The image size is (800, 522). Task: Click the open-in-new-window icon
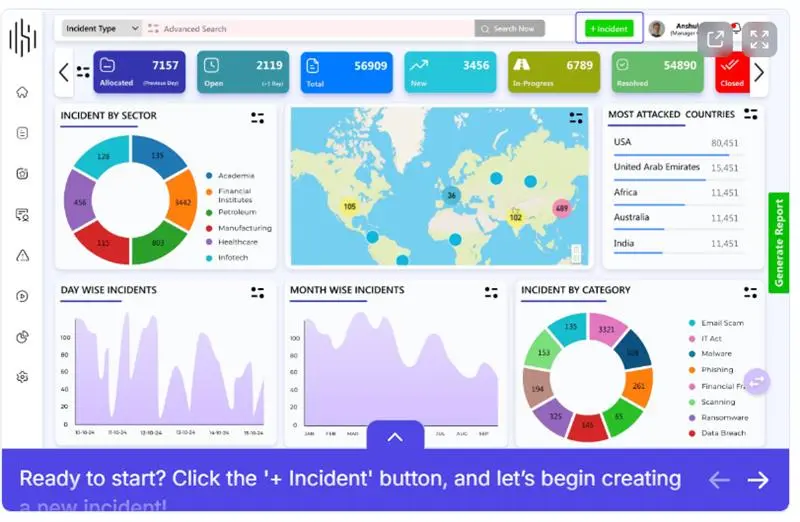pos(716,39)
